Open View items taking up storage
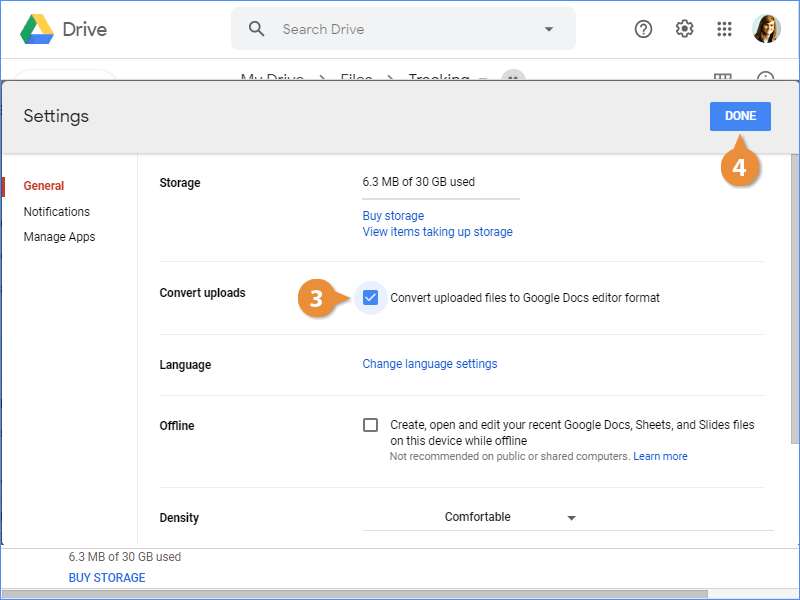The height and width of the screenshot is (600, 800). 437,232
